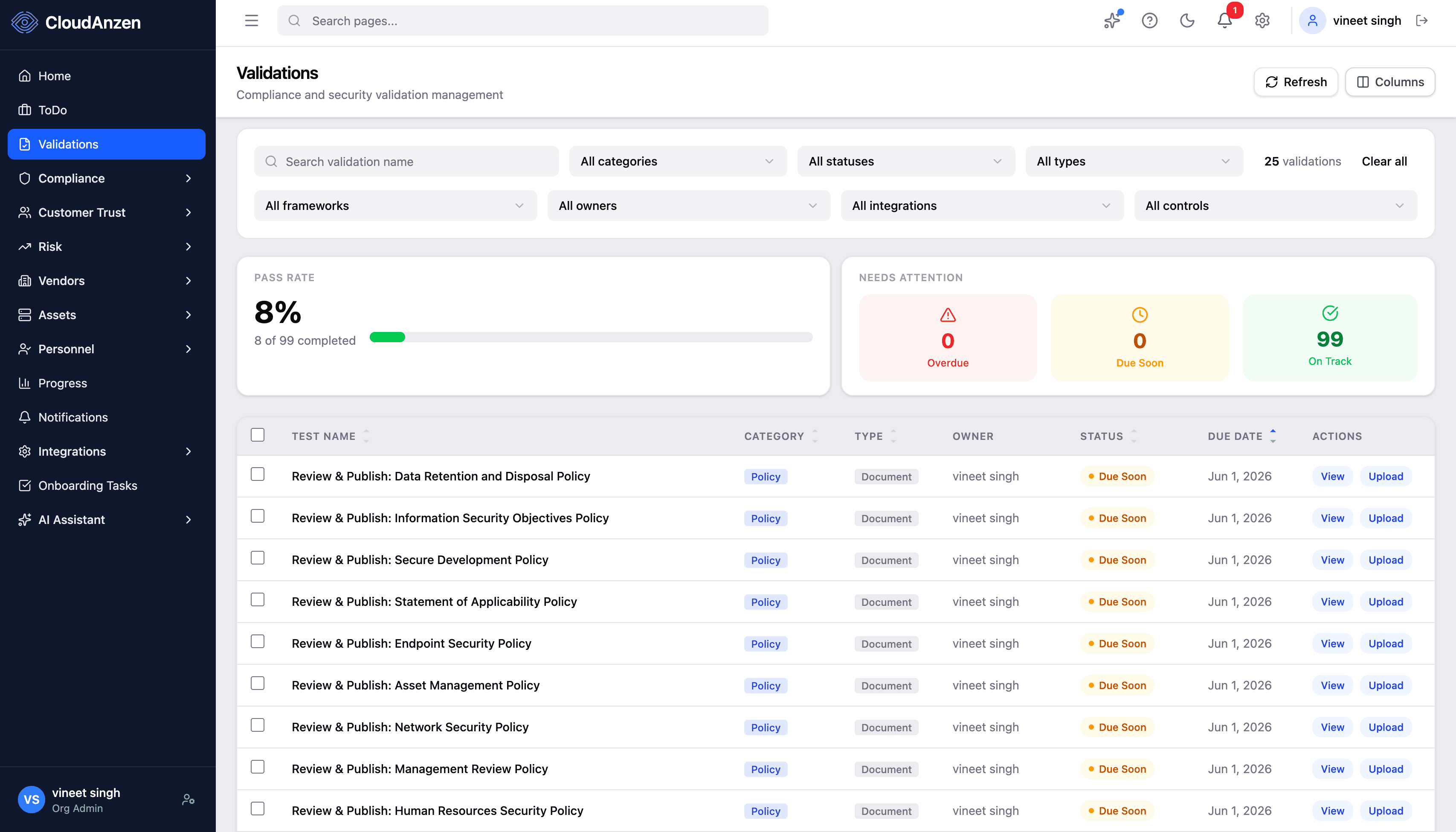
Task: Click the pass rate progress bar
Action: pyautogui.click(x=591, y=337)
